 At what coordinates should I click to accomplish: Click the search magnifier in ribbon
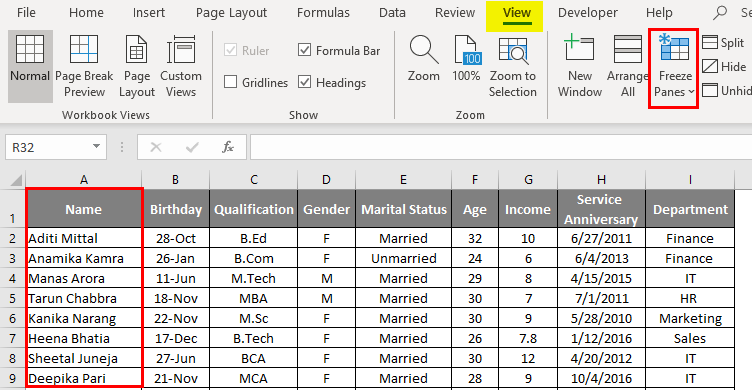[x=720, y=12]
